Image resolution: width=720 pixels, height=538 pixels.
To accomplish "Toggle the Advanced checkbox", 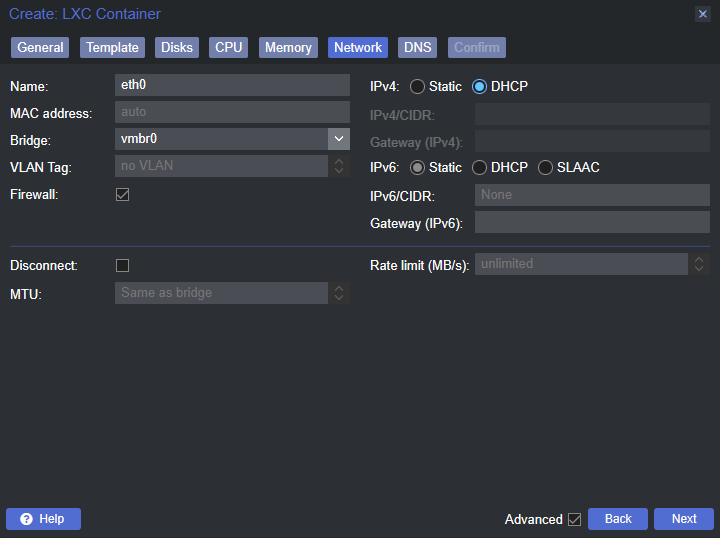I will click(574, 519).
